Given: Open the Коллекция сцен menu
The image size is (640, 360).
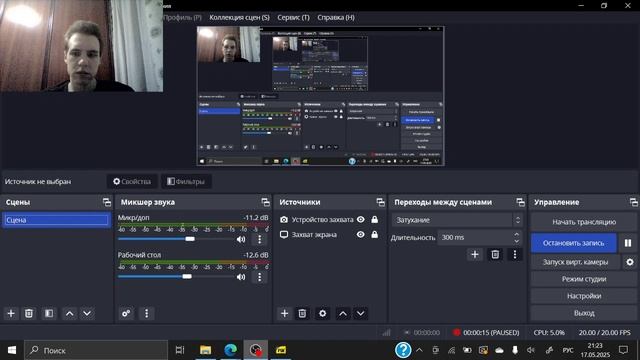Looking at the screenshot, I should tap(239, 18).
